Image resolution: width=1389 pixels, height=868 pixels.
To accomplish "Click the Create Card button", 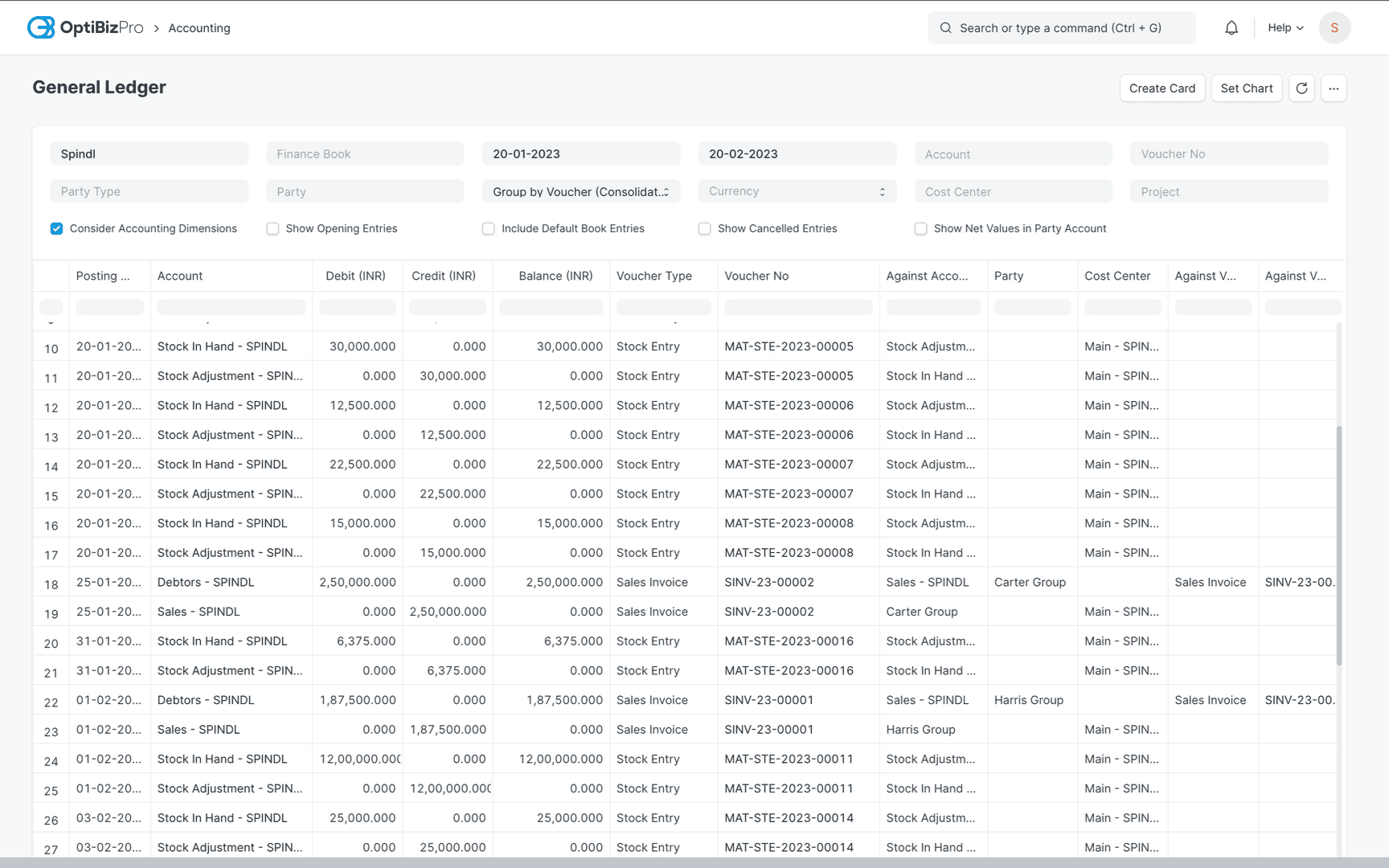I will point(1162,88).
